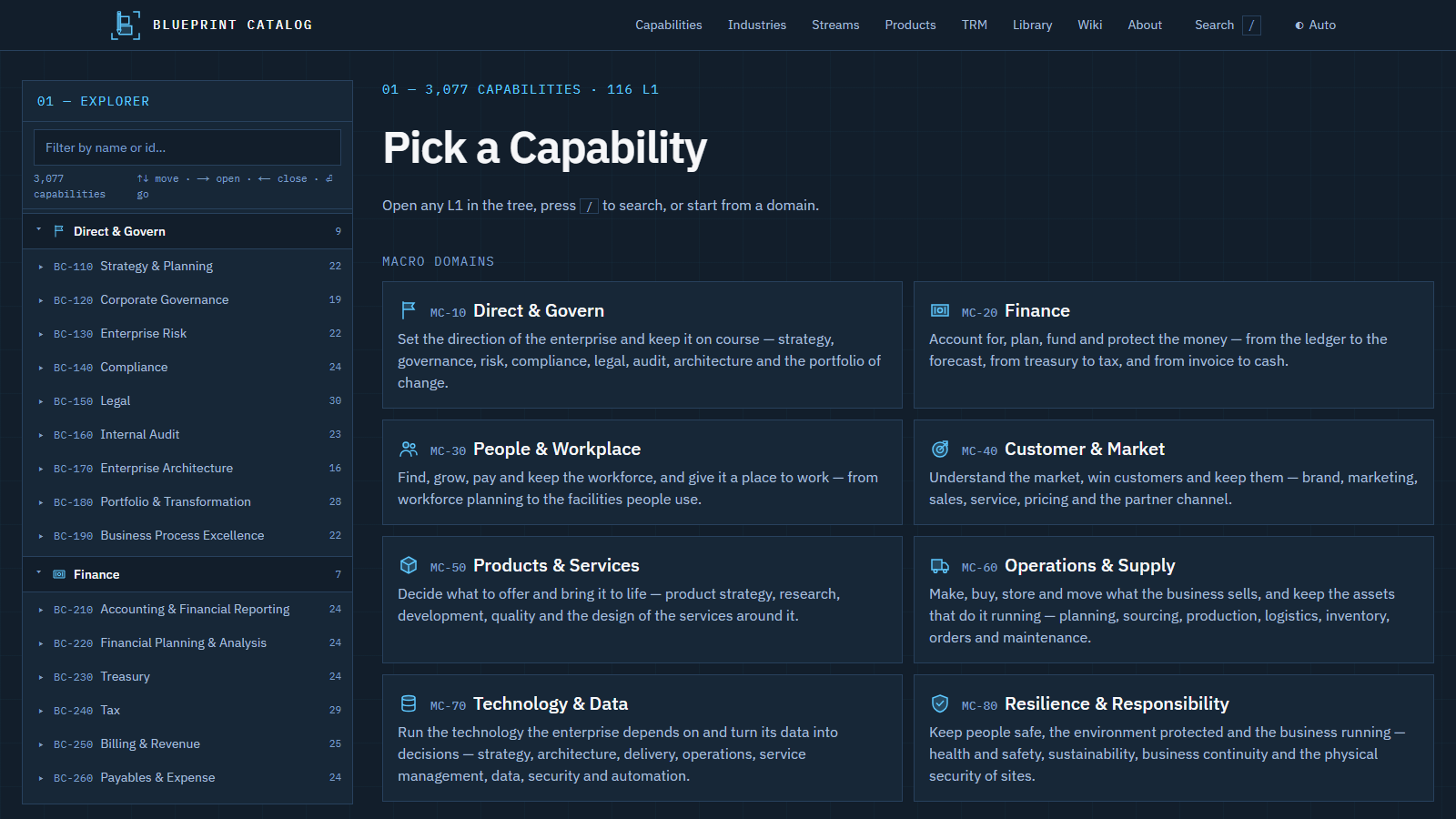Select BC-190 Business Process Excellence row

click(x=187, y=536)
